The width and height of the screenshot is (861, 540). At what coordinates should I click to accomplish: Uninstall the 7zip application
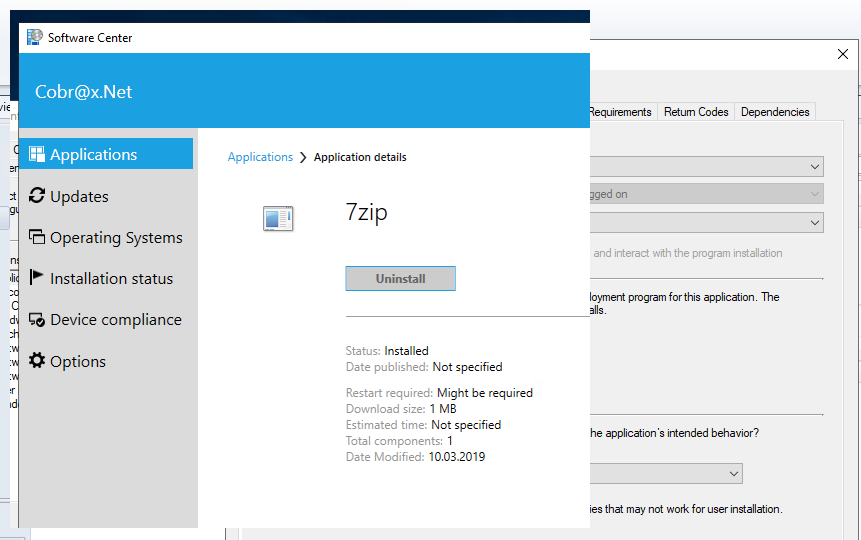pos(400,279)
